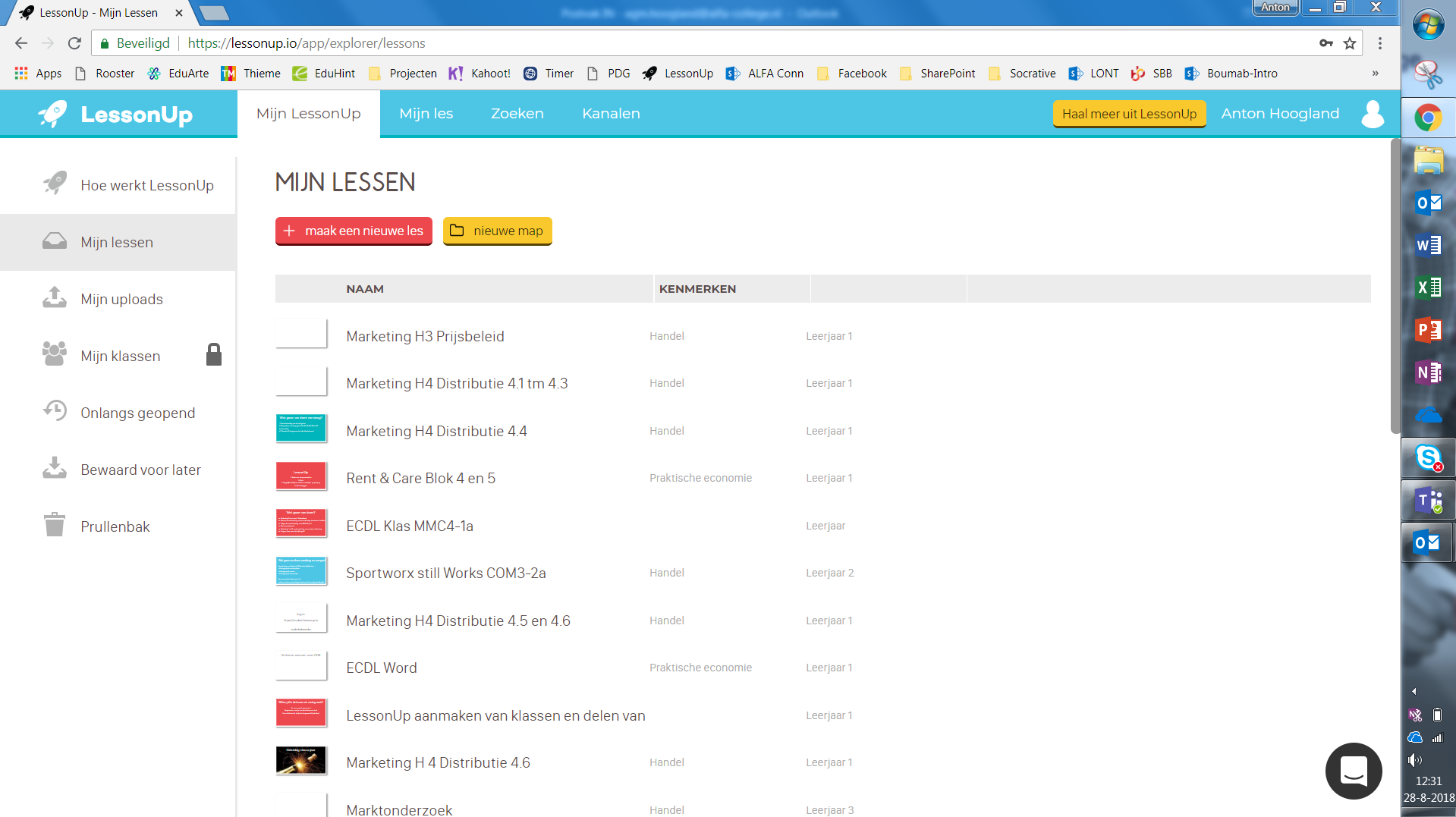Open Skype from the taskbar
Image resolution: width=1456 pixels, height=817 pixels.
(1429, 458)
